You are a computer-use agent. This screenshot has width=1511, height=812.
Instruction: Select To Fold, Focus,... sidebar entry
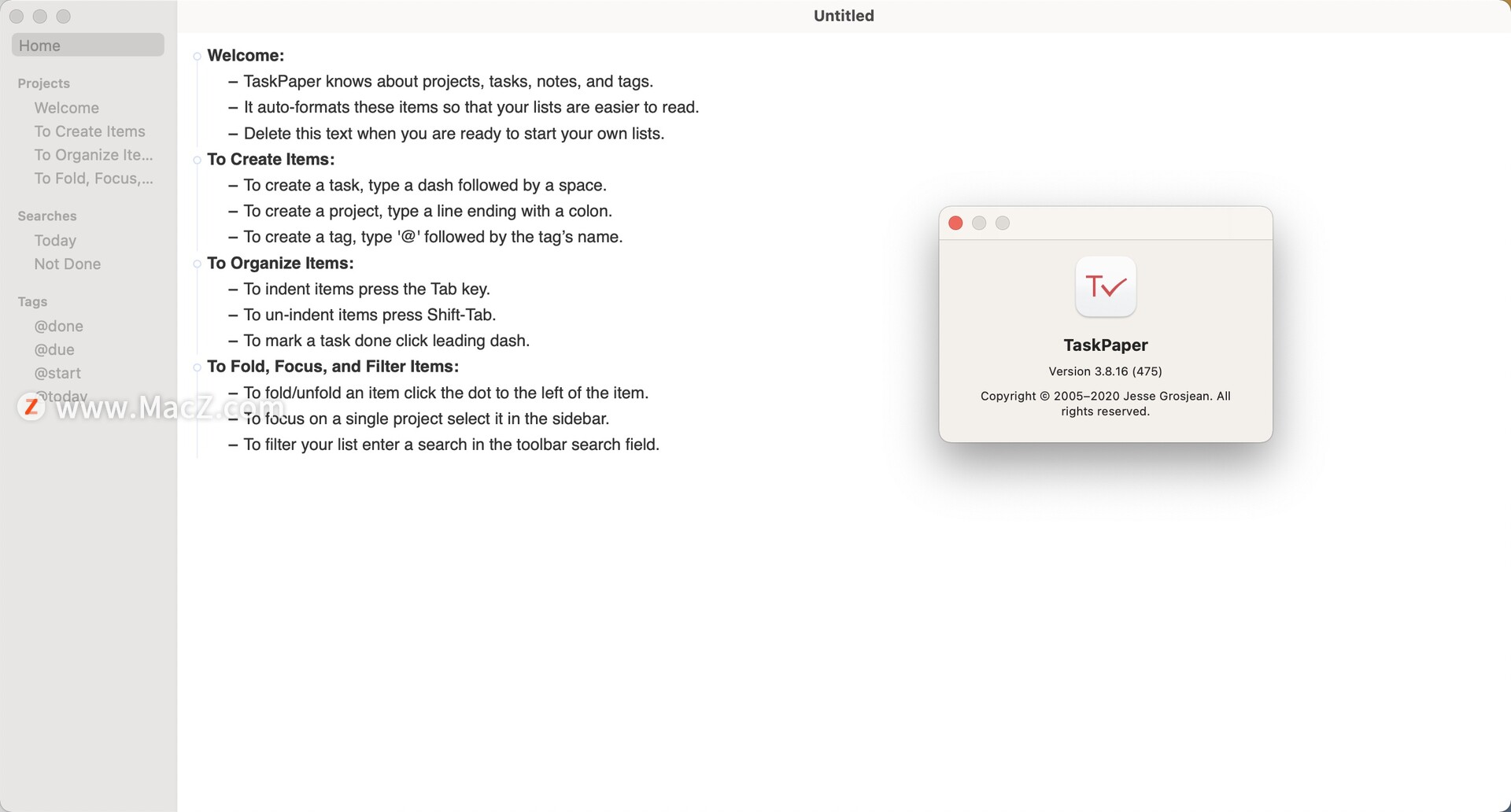[94, 179]
